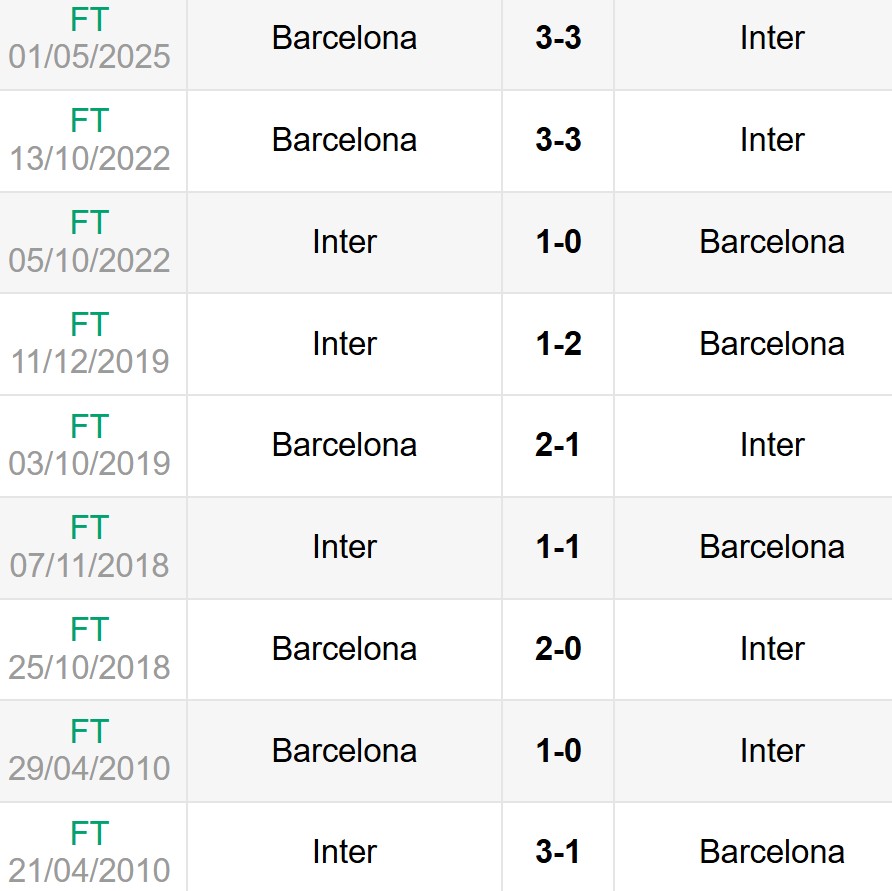Open away team Barcelona on 21/04/2010
The image size is (892, 891).
pyautogui.click(x=772, y=852)
